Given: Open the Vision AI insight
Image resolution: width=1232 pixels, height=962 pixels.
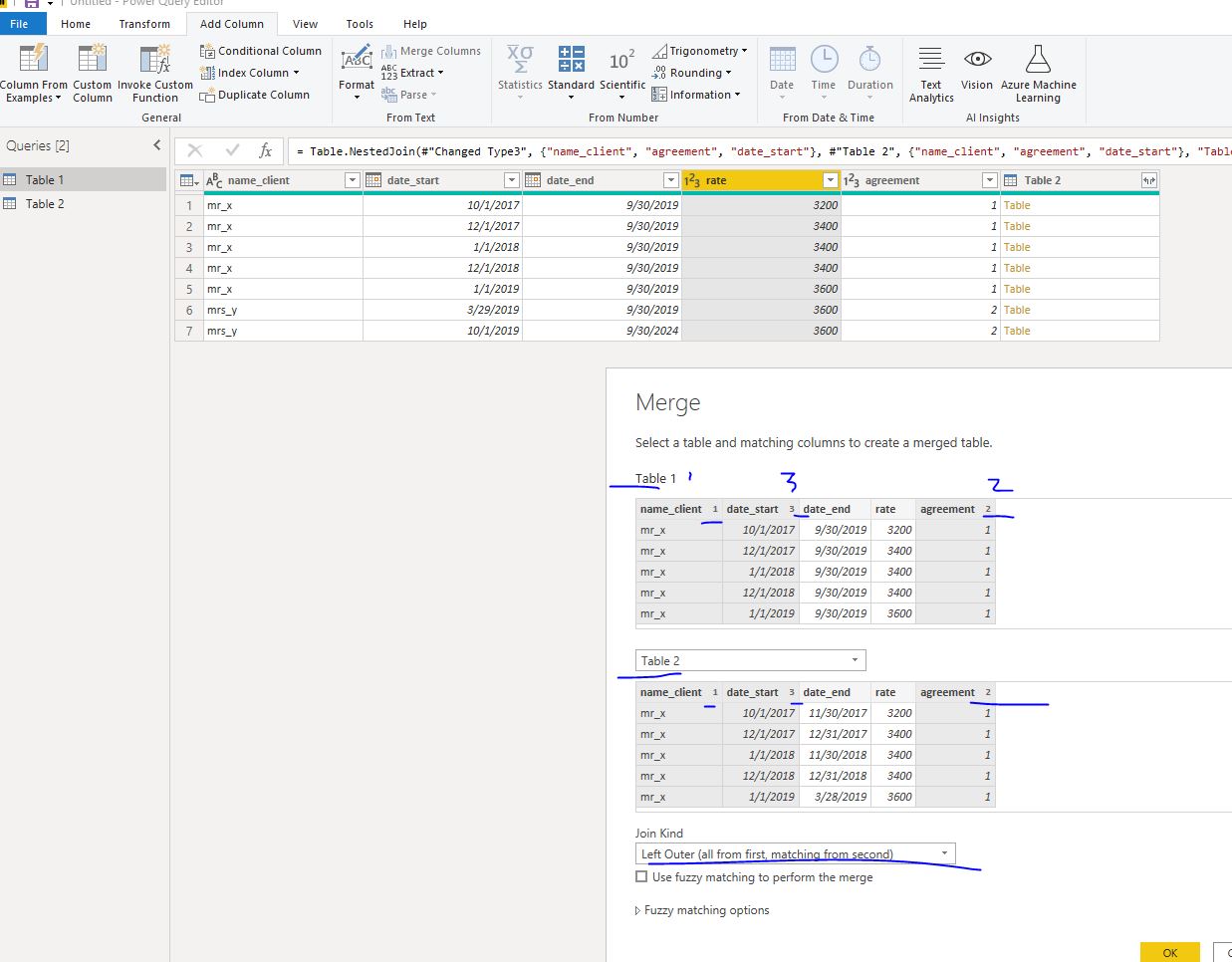Looking at the screenshot, I should click(x=977, y=70).
